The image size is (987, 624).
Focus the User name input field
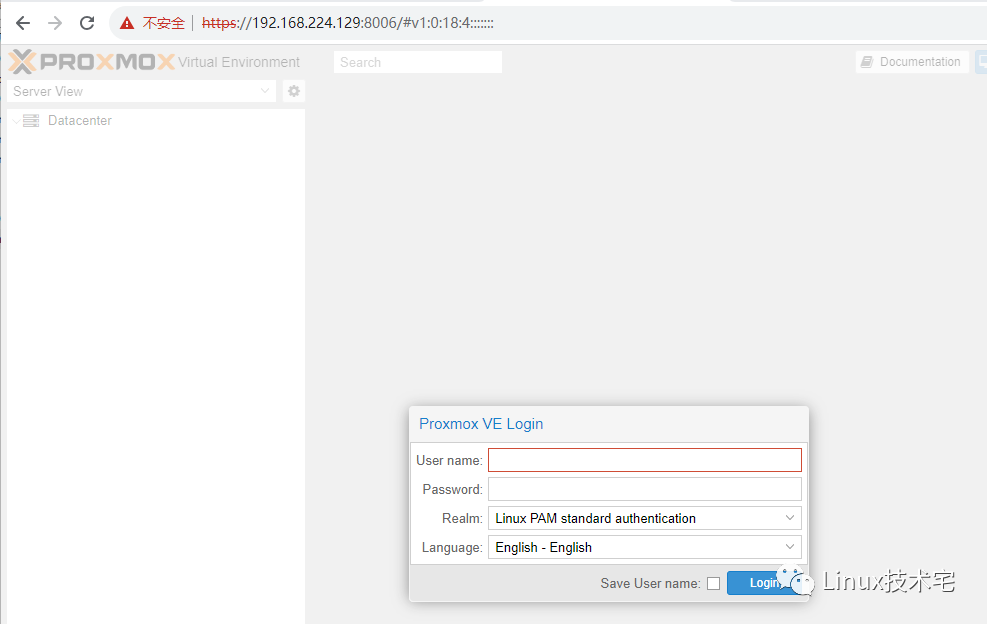645,460
